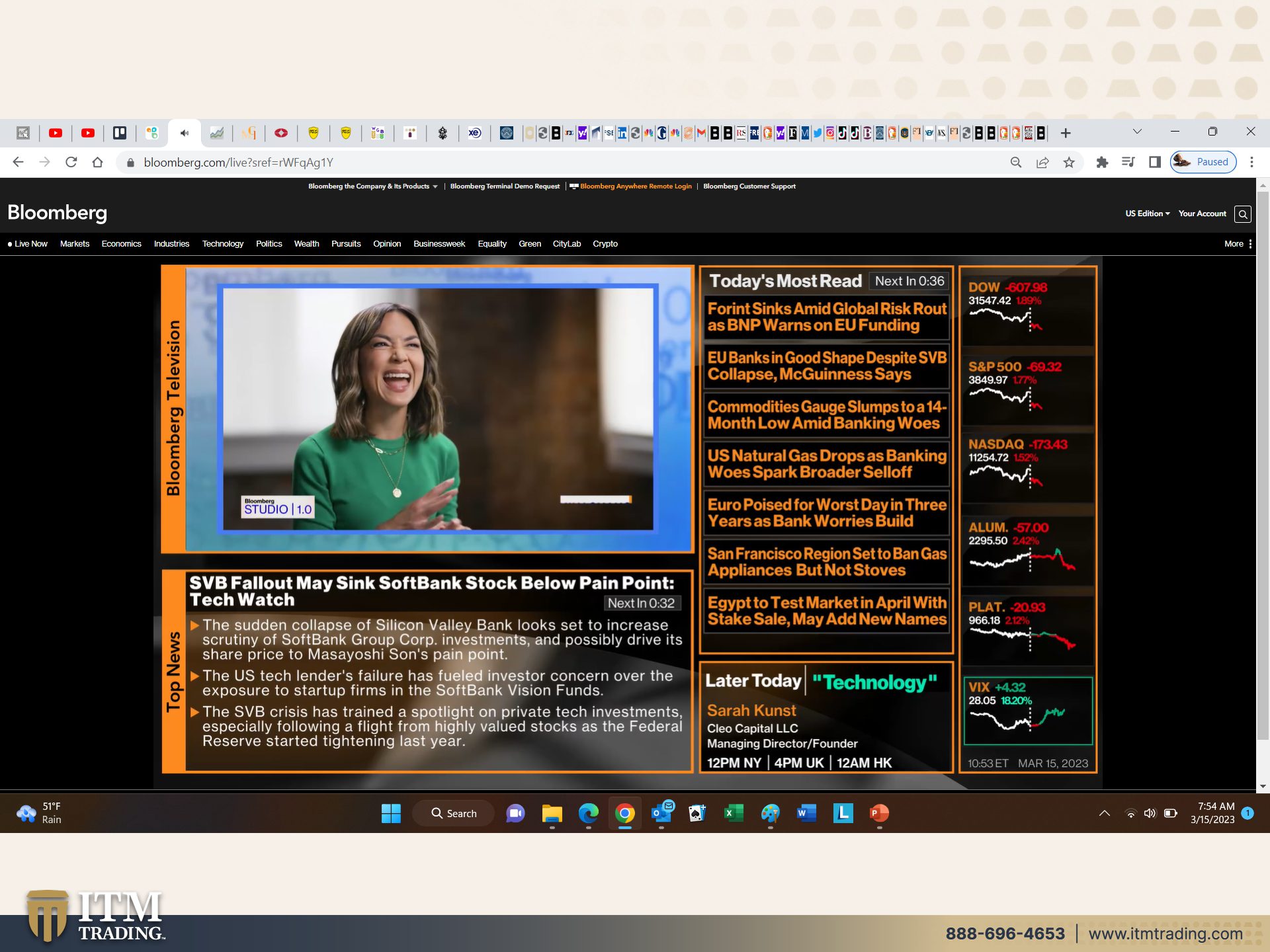Screen dimensions: 1270x952
Task: Open the tab search chevron
Action: click(1137, 132)
